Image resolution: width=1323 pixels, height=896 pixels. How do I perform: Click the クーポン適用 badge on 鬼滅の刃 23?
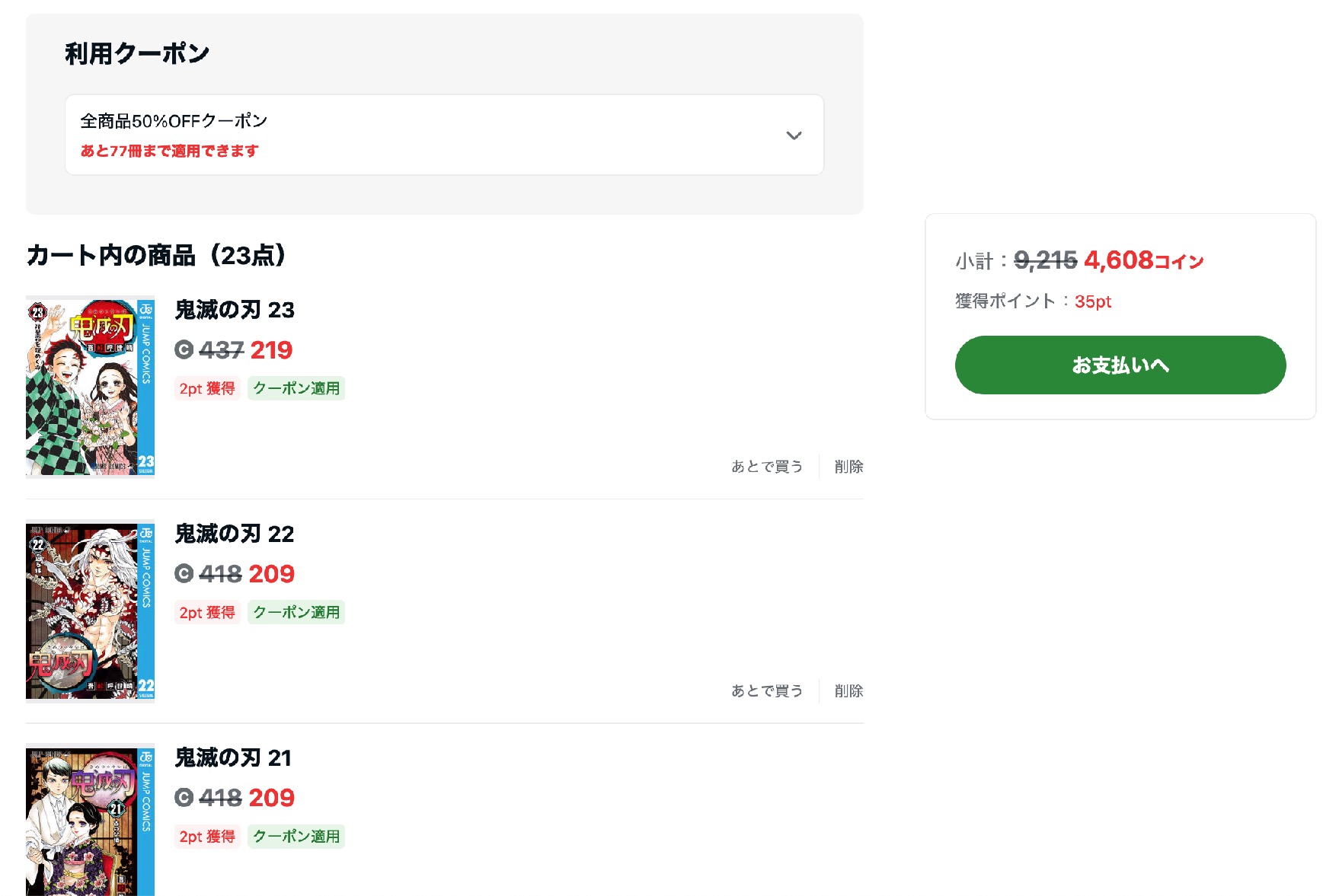296,388
